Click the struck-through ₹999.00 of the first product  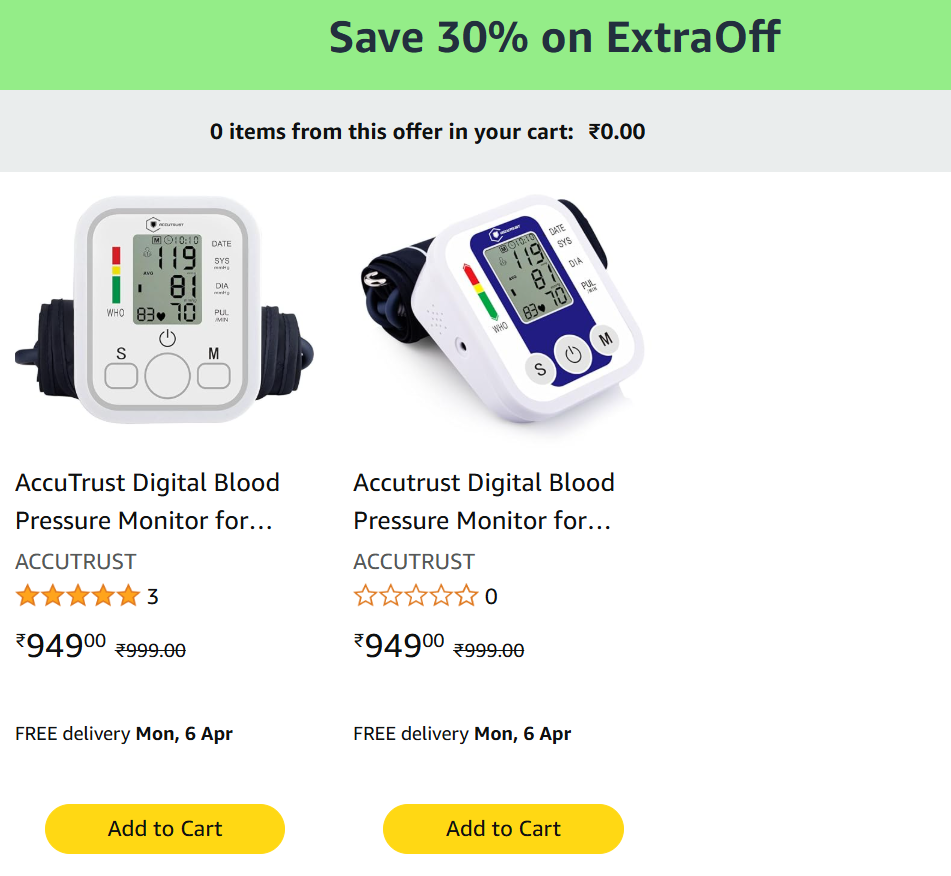pyautogui.click(x=151, y=650)
